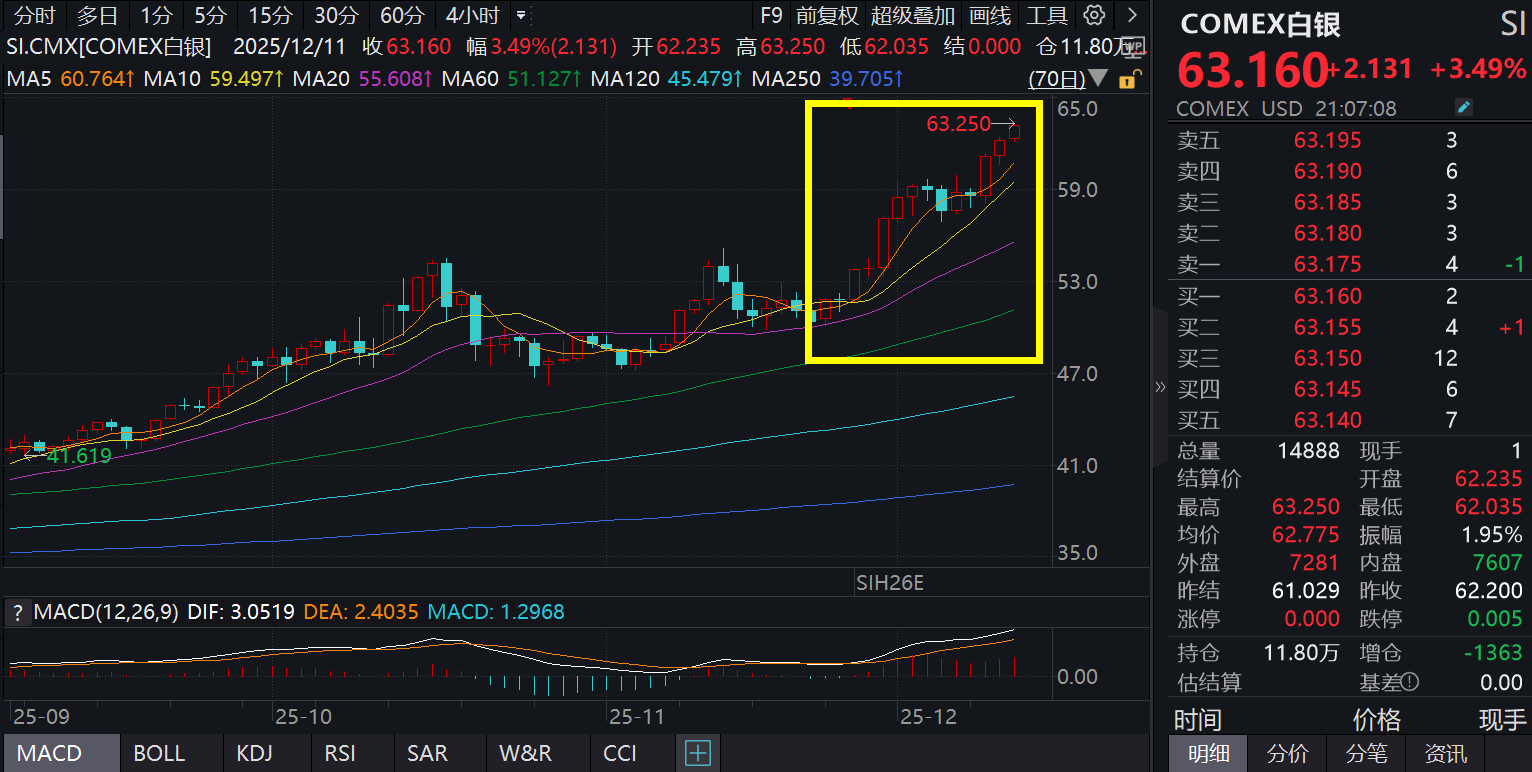Toggle 前复权 price adjustment

[827, 15]
